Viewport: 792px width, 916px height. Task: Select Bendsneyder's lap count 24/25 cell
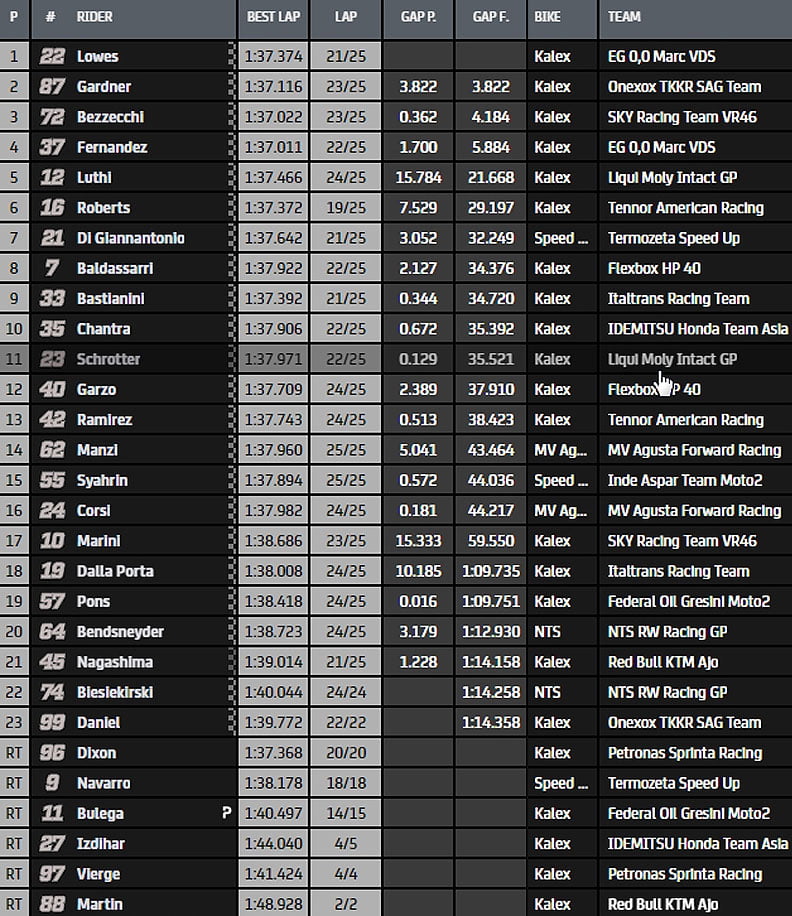coord(344,632)
